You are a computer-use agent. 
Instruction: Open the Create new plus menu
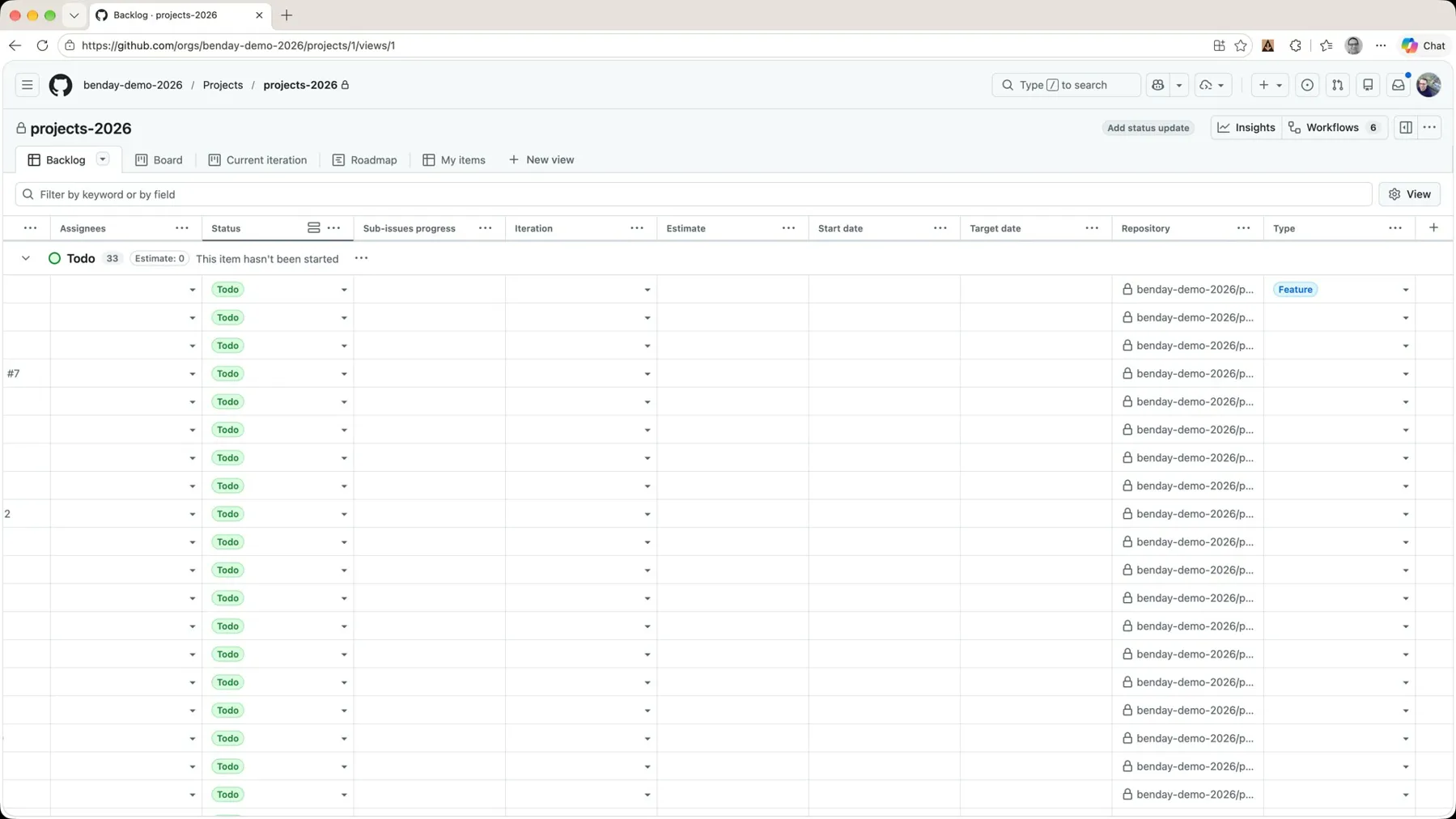(x=1269, y=85)
